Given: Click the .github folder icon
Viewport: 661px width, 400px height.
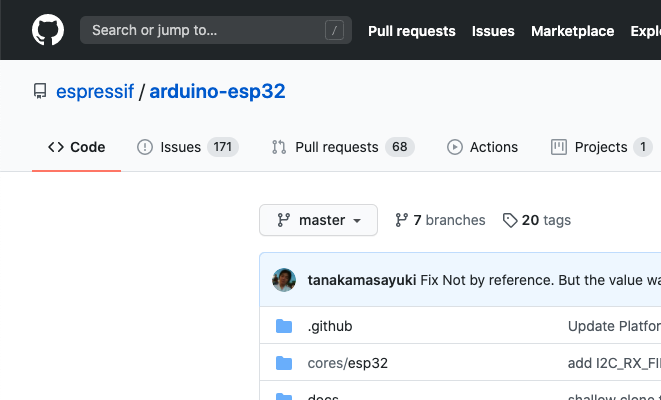Looking at the screenshot, I should click(284, 326).
